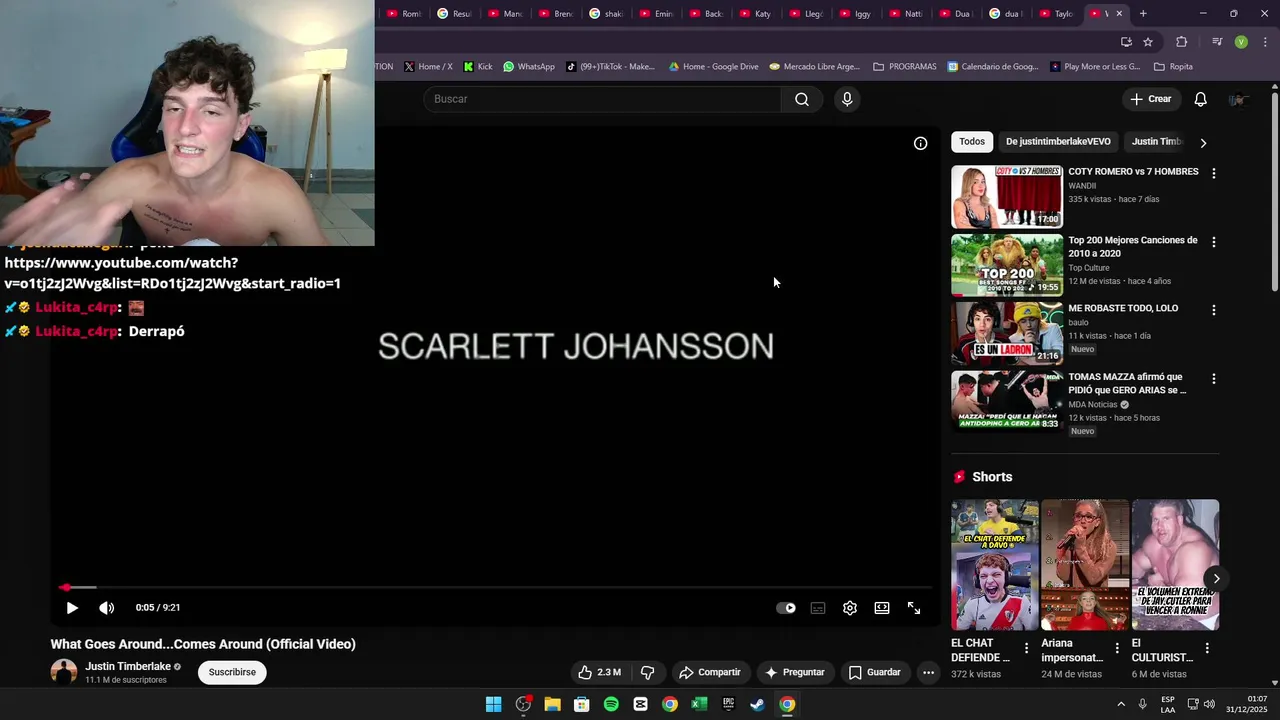Screen dimensions: 1280x720
Task: Show hidden tray icons chevron
Action: tap(1120, 704)
